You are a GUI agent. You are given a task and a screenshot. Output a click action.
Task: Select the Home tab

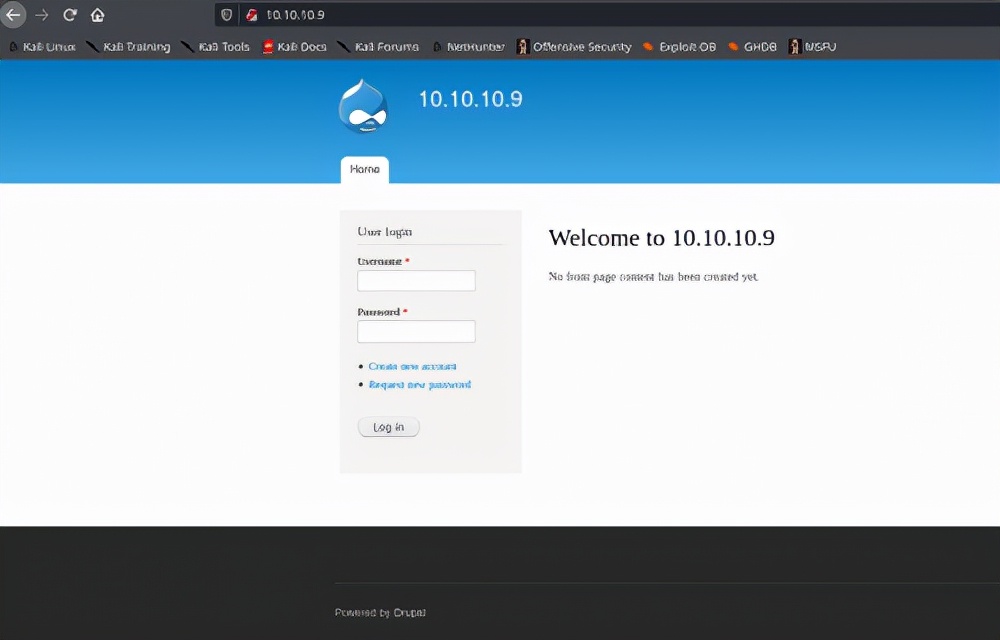point(365,170)
